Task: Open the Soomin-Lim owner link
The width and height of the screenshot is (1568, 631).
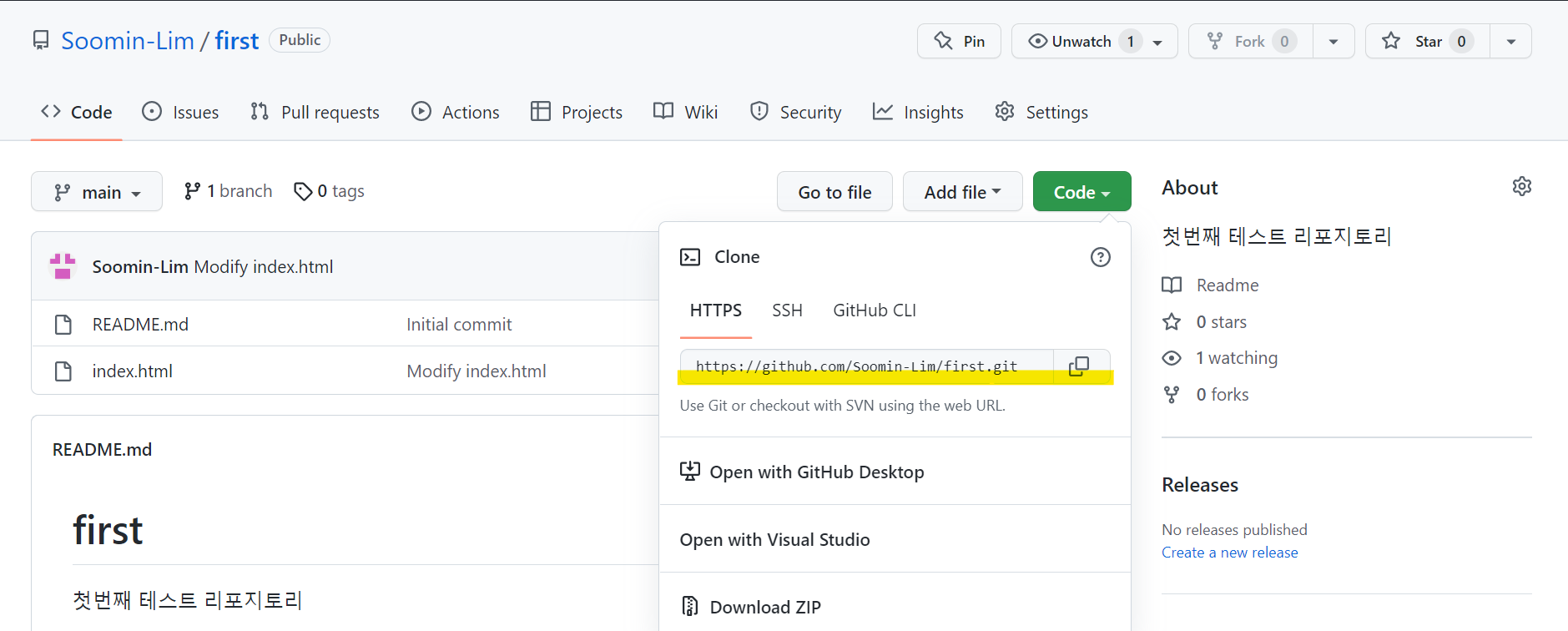Action: pos(128,40)
